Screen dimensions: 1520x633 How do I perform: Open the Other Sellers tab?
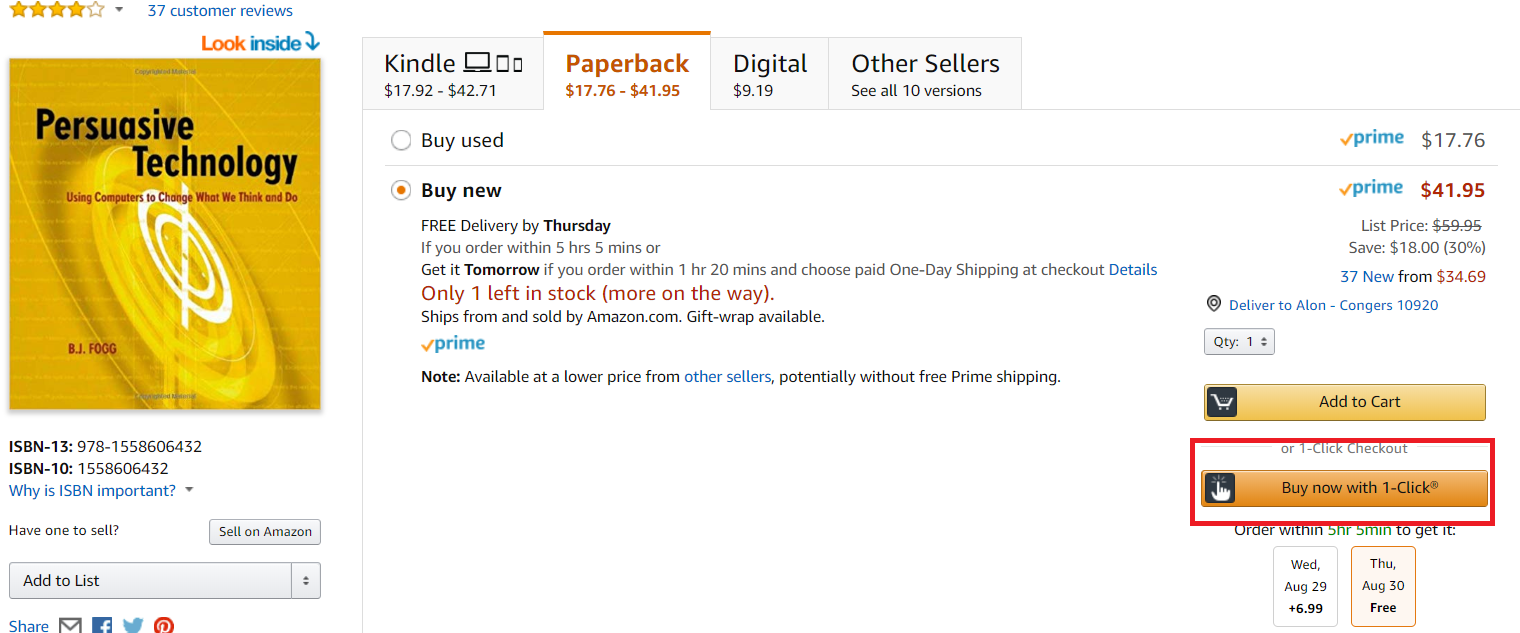coord(925,74)
